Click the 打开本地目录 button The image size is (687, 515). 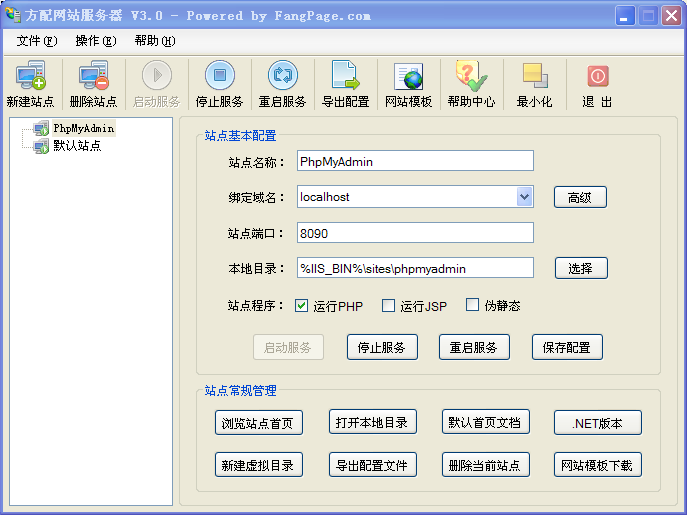pos(372,422)
